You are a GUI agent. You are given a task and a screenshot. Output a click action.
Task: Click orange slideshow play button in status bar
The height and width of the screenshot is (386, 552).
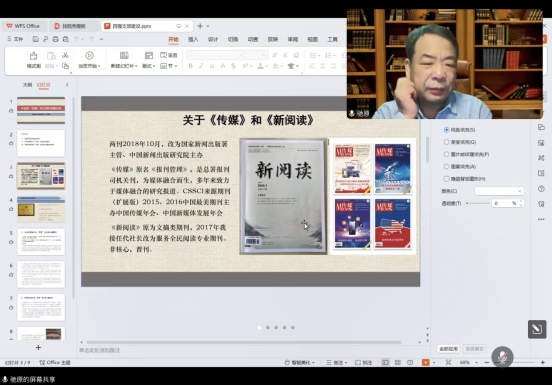coord(426,362)
